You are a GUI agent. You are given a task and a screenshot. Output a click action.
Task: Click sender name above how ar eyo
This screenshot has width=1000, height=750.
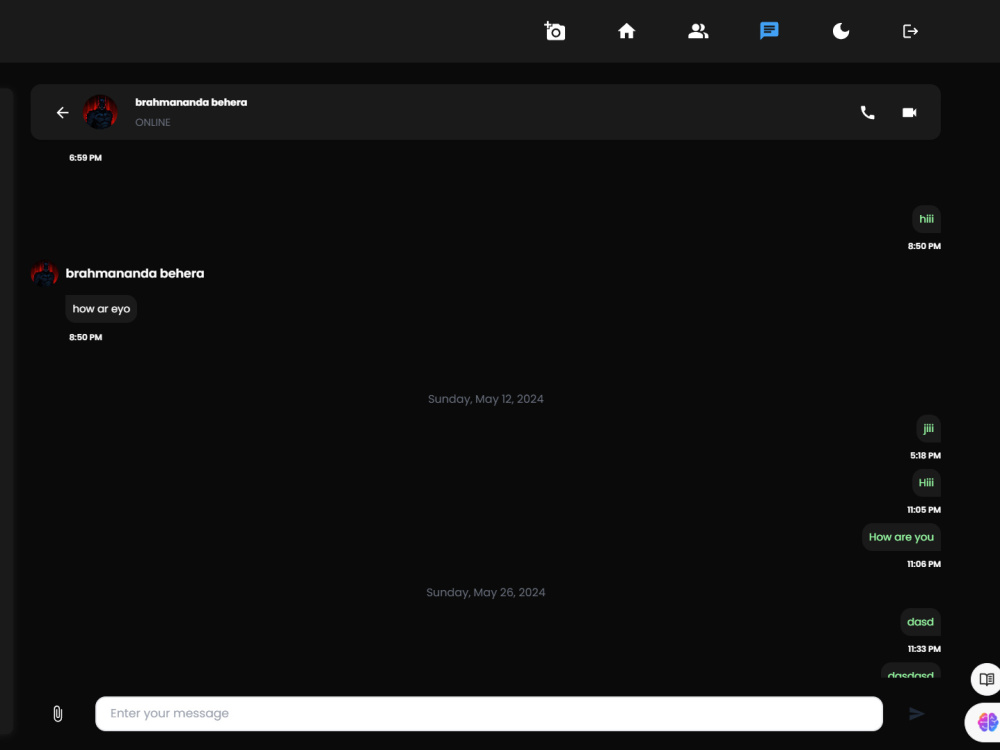tap(135, 274)
